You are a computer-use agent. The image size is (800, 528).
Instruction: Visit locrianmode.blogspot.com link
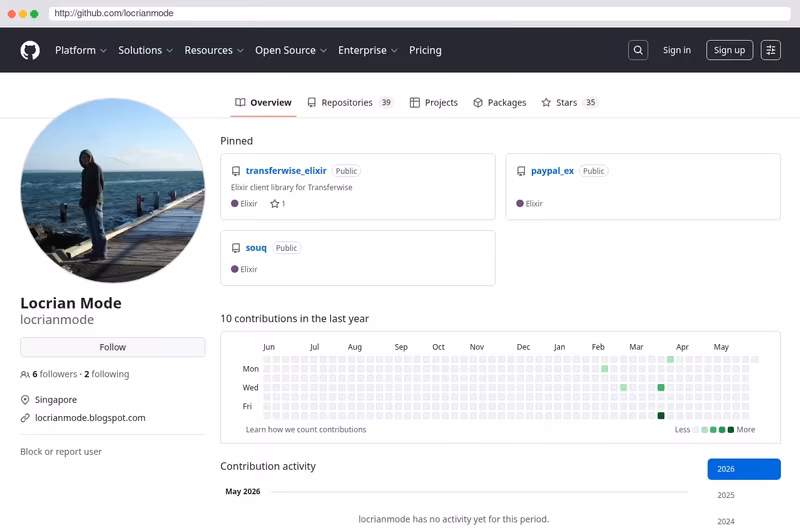[90, 418]
